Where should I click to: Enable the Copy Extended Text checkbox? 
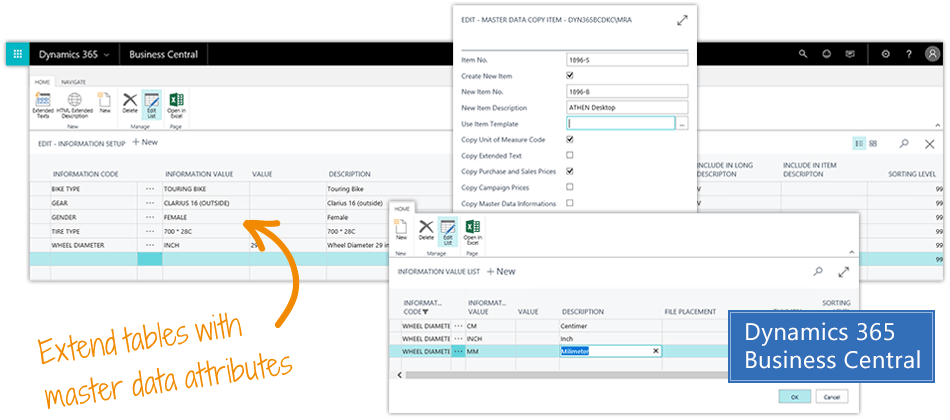[x=570, y=155]
